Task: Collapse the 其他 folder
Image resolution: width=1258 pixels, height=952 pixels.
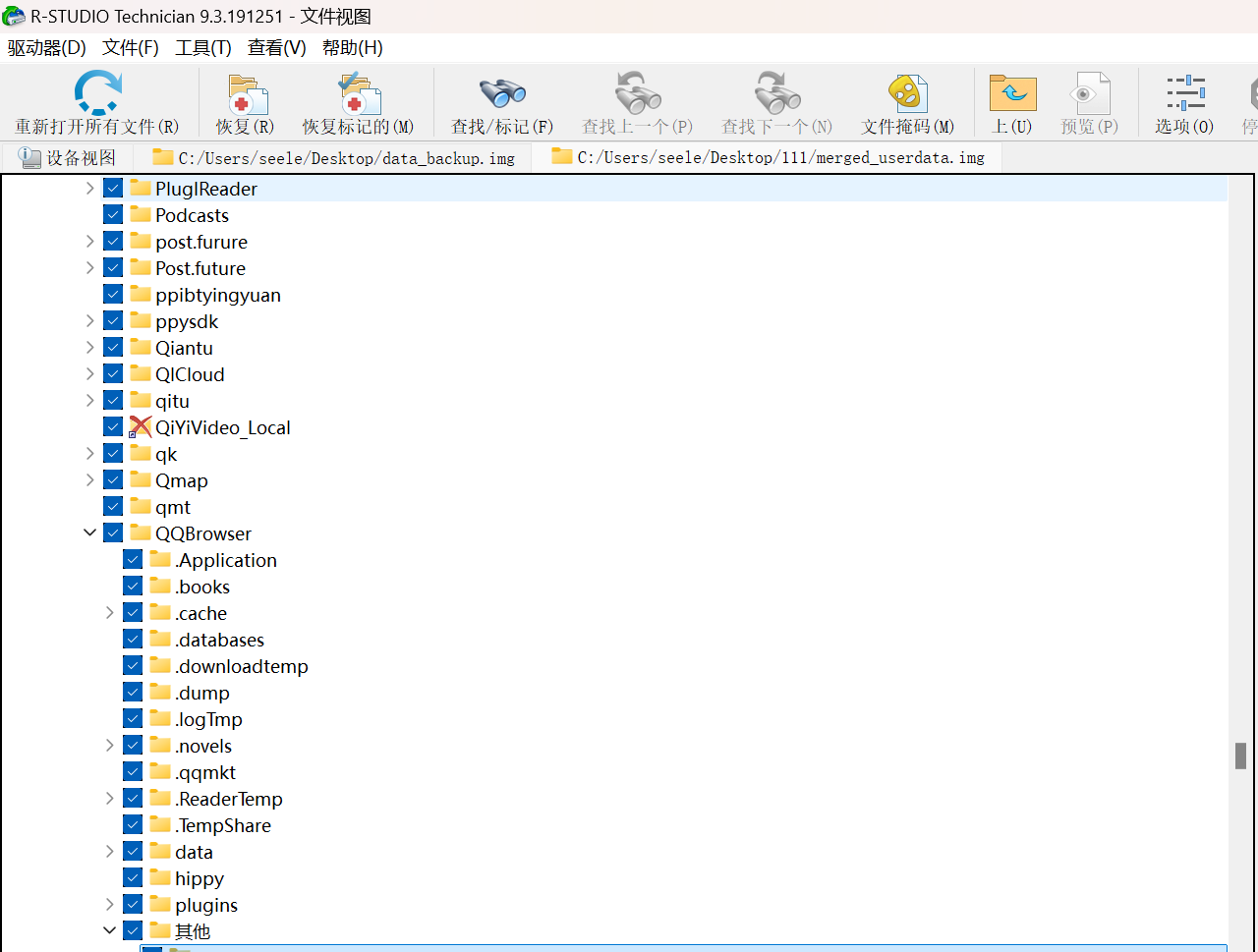Action: (110, 931)
